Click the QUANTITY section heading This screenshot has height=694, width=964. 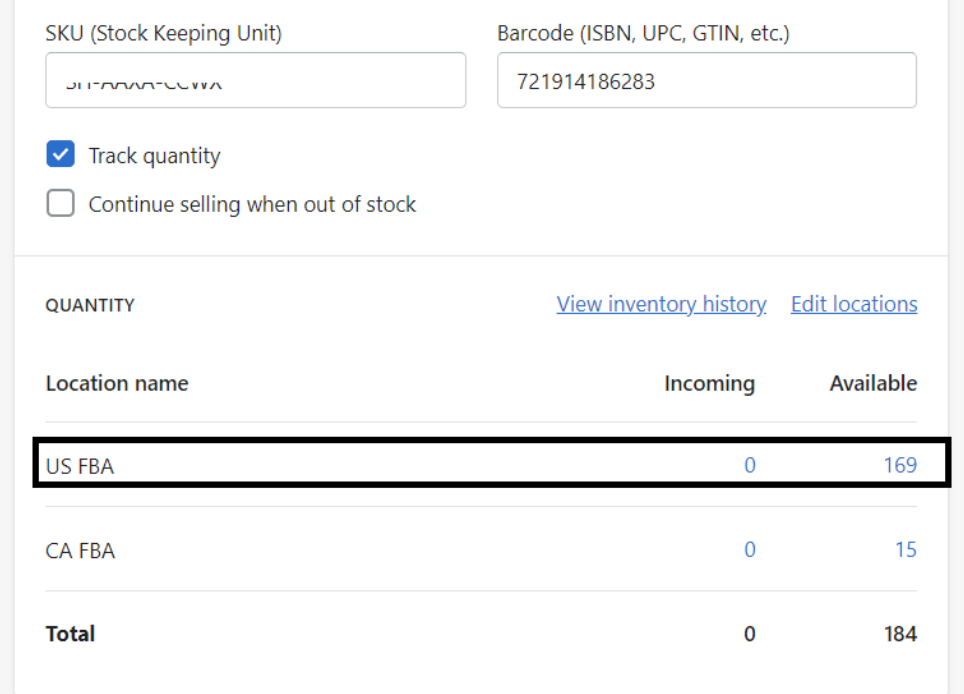(x=90, y=305)
